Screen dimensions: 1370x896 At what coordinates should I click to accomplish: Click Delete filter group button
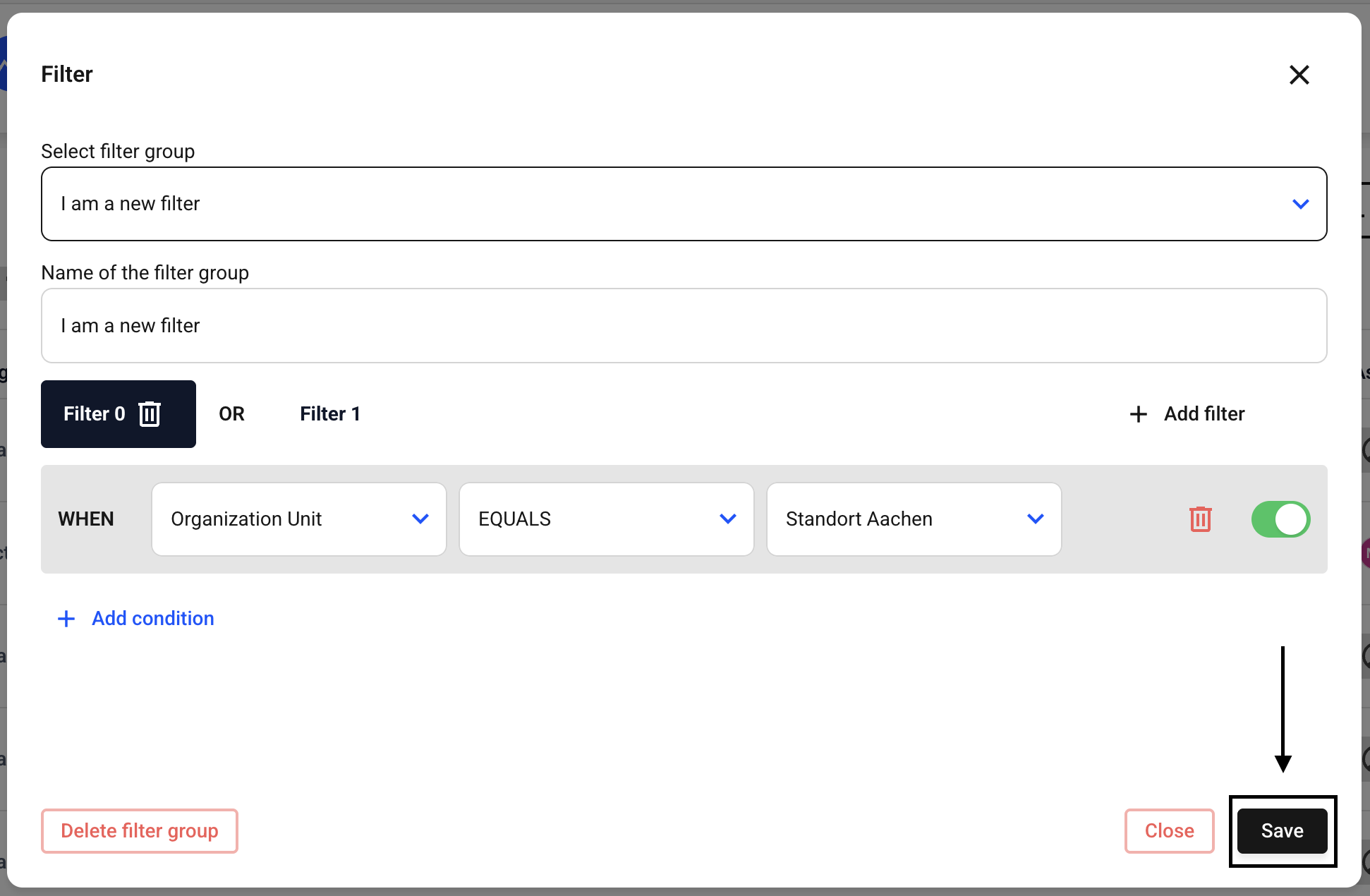[x=140, y=831]
